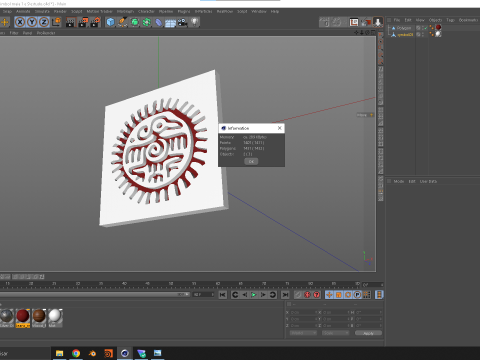Click the OK button in Information dialog
Screen dimensions: 480x360
(251, 161)
